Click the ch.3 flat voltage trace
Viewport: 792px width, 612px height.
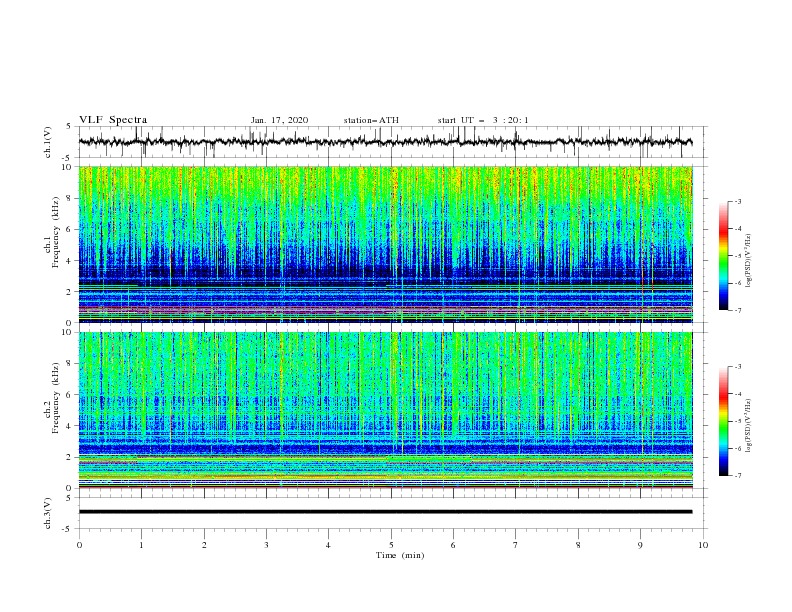[386, 512]
